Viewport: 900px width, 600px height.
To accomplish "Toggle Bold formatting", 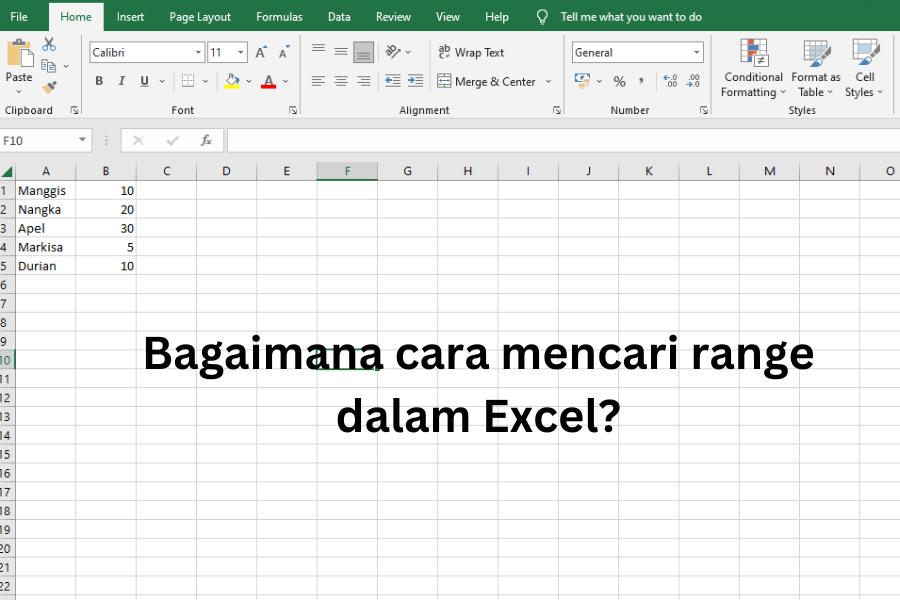I will (x=99, y=81).
